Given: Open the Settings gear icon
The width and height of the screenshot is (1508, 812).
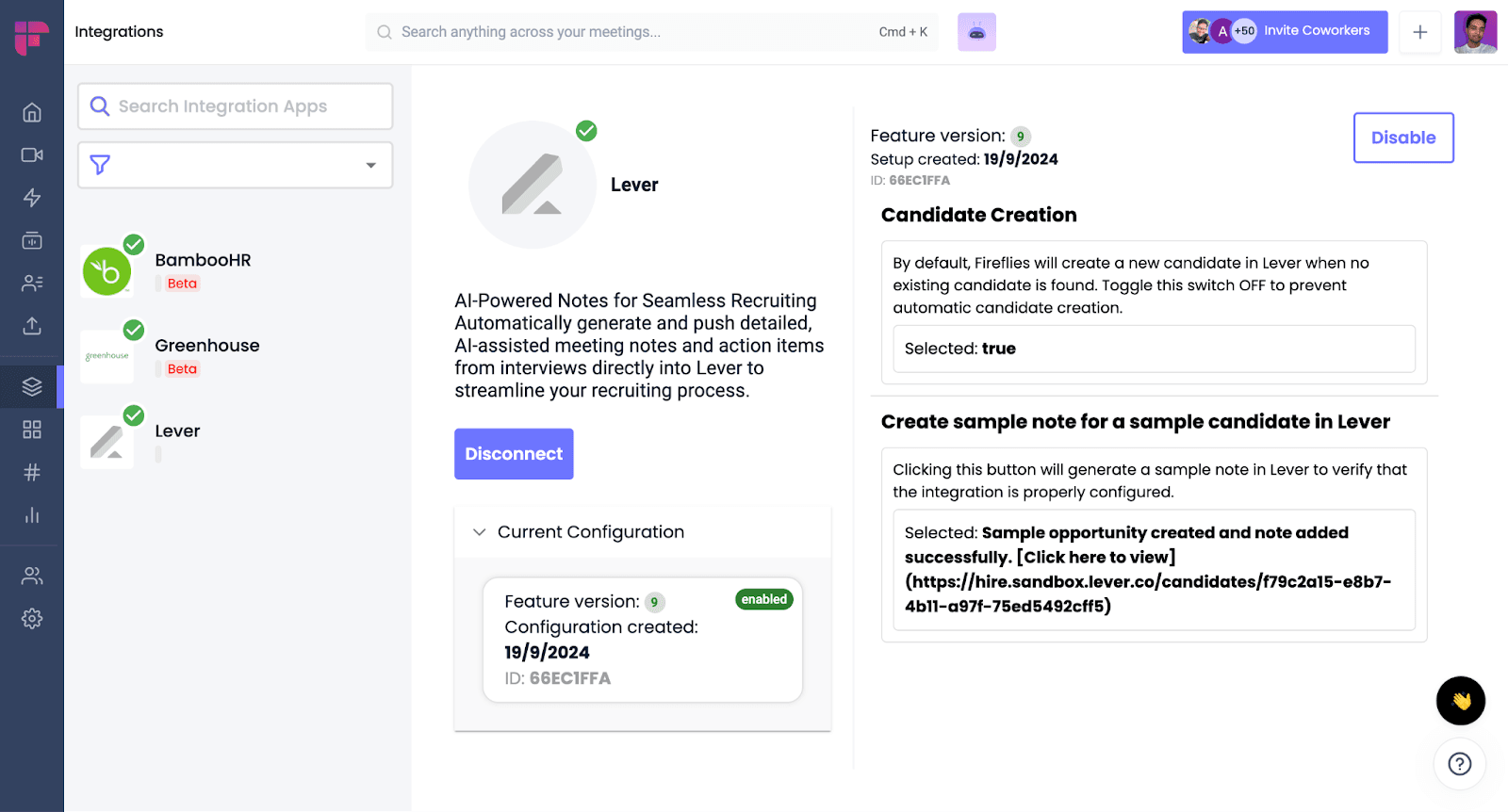Looking at the screenshot, I should coord(32,619).
